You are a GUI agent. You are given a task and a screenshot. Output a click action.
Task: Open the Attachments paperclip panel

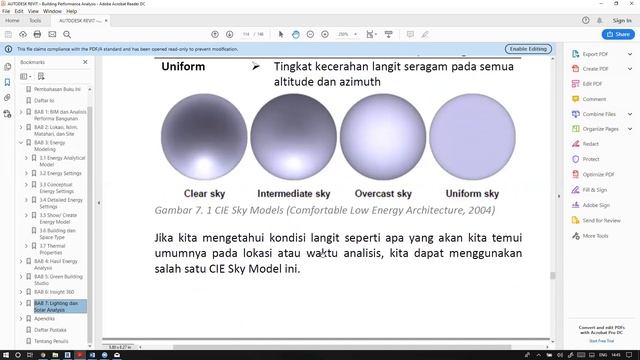pos(7,98)
